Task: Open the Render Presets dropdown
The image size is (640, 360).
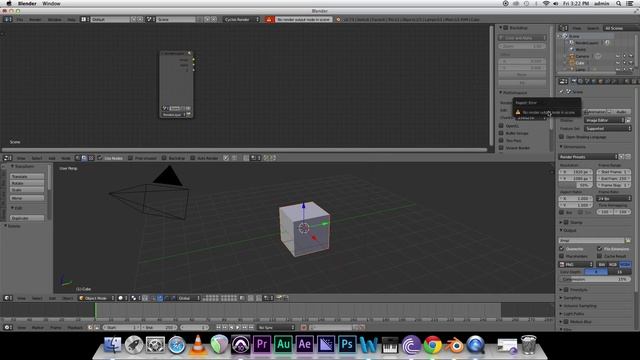Action: [588, 157]
